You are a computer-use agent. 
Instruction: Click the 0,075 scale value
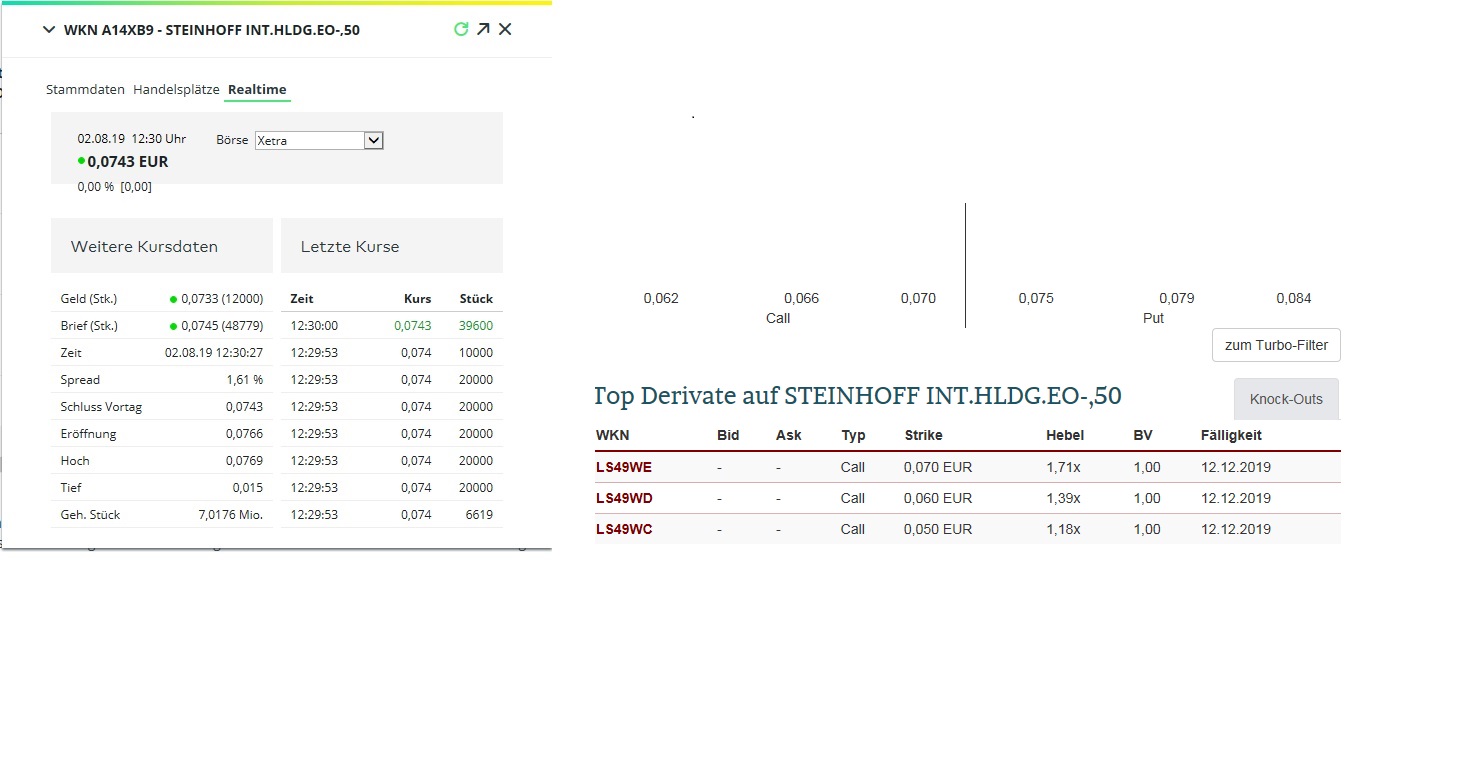(1036, 298)
